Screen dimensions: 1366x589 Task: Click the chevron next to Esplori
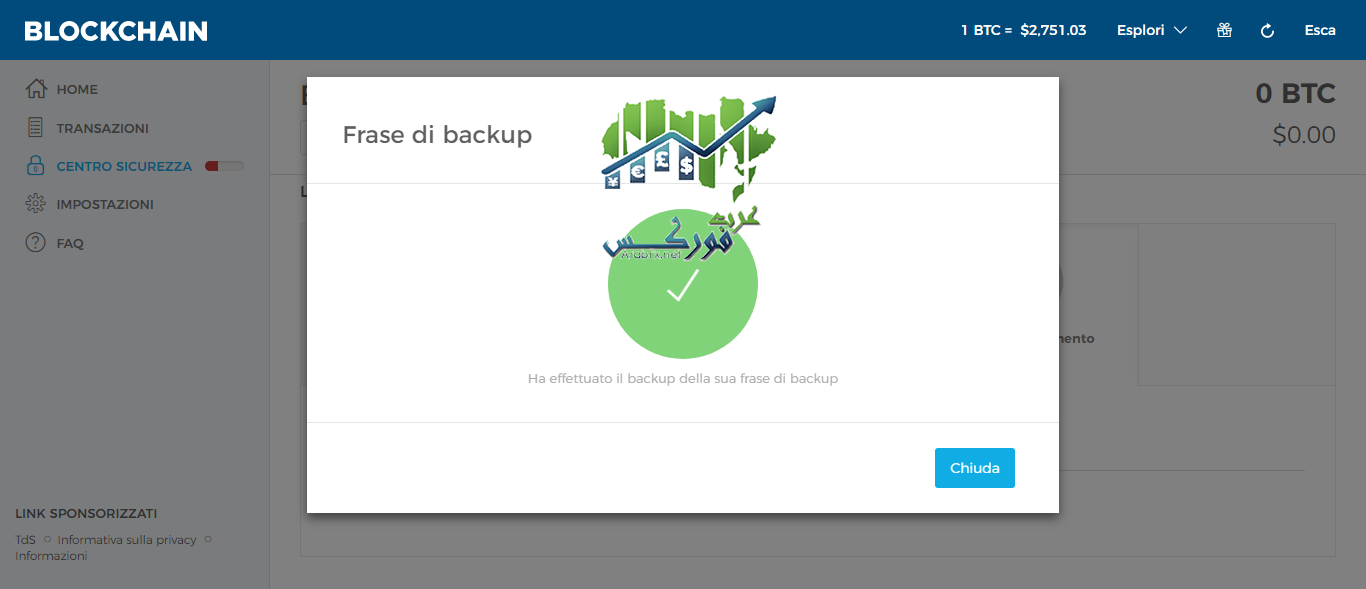[x=1180, y=31]
